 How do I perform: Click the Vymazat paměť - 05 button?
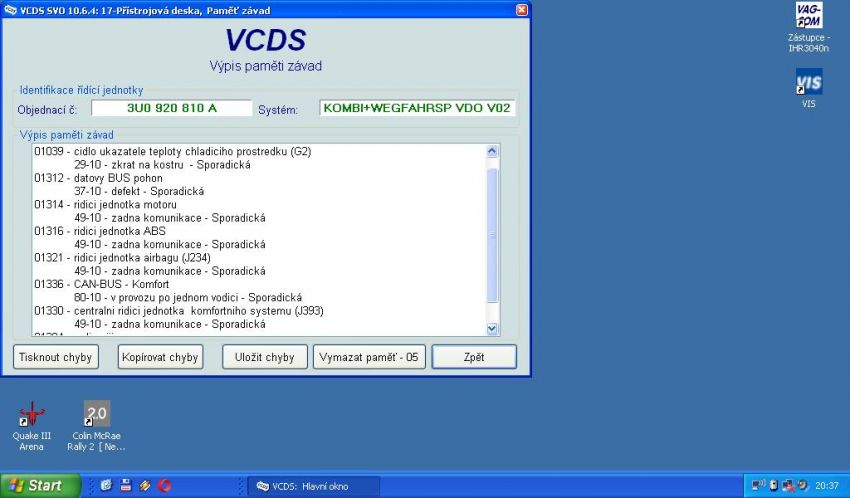369,357
